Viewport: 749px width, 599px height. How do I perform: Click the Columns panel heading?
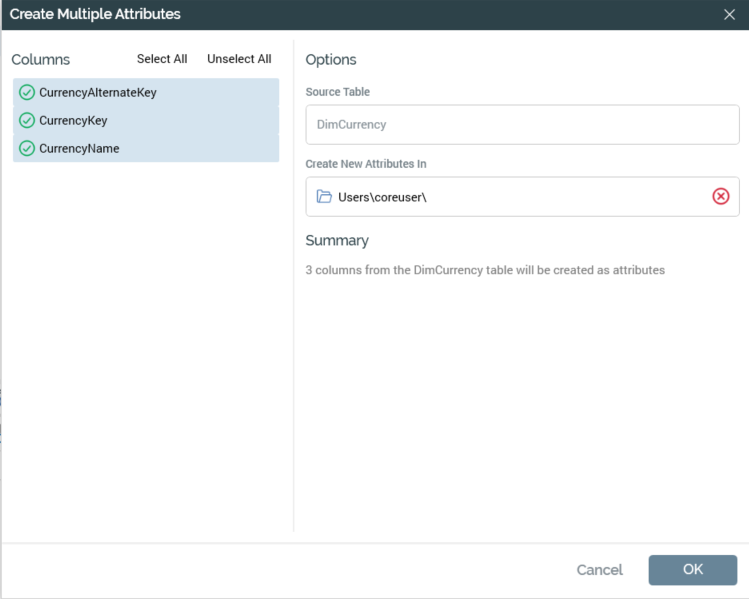41,60
